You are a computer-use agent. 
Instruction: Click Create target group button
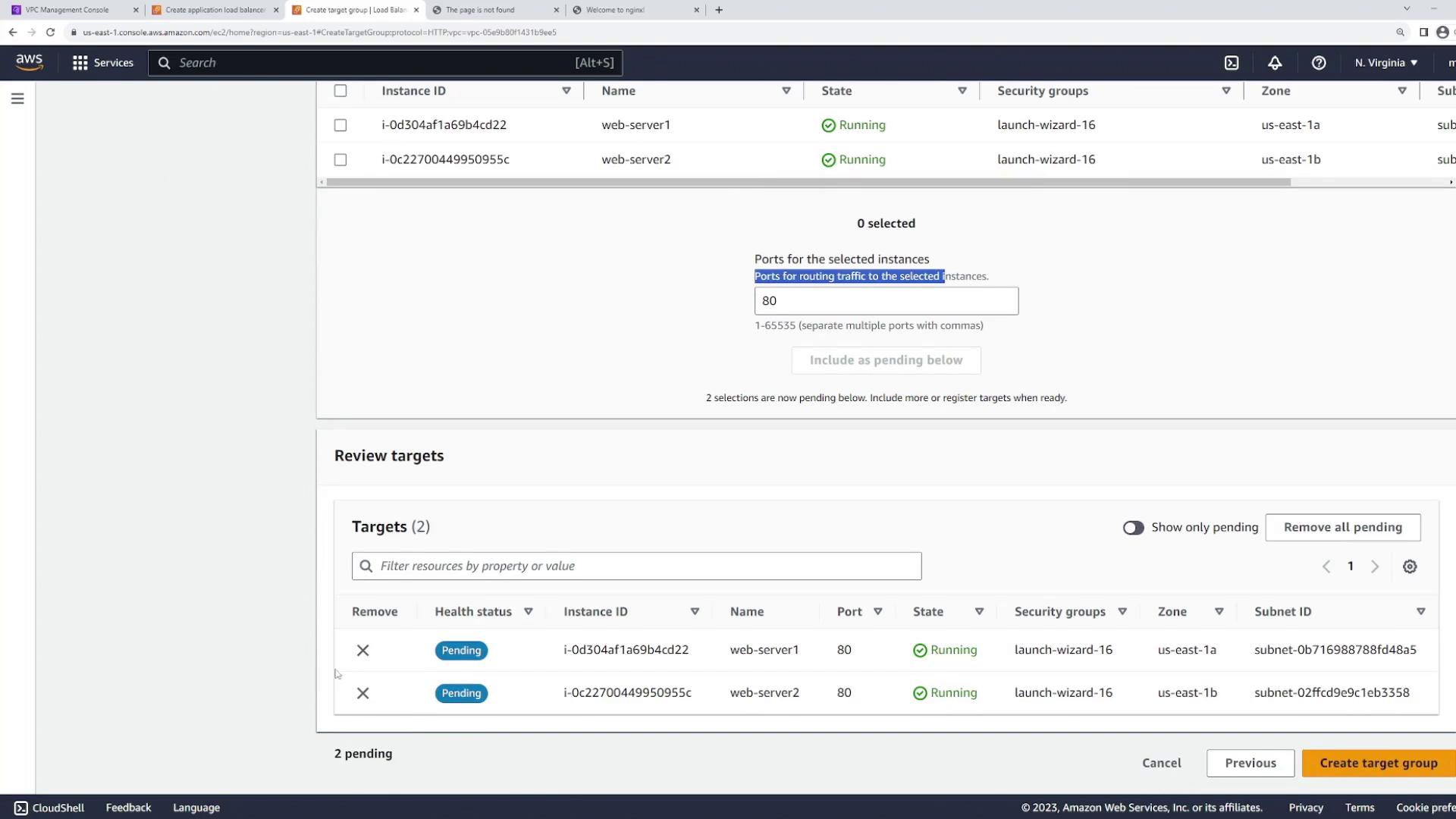point(1378,763)
